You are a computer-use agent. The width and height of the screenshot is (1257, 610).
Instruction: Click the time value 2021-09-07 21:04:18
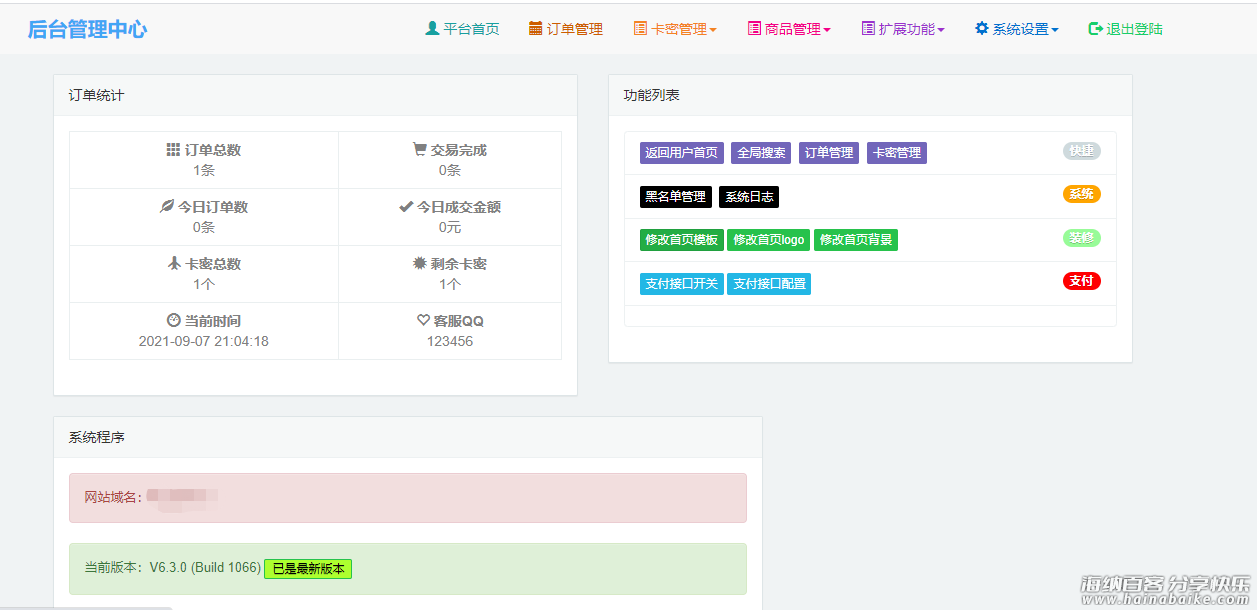pos(204,341)
